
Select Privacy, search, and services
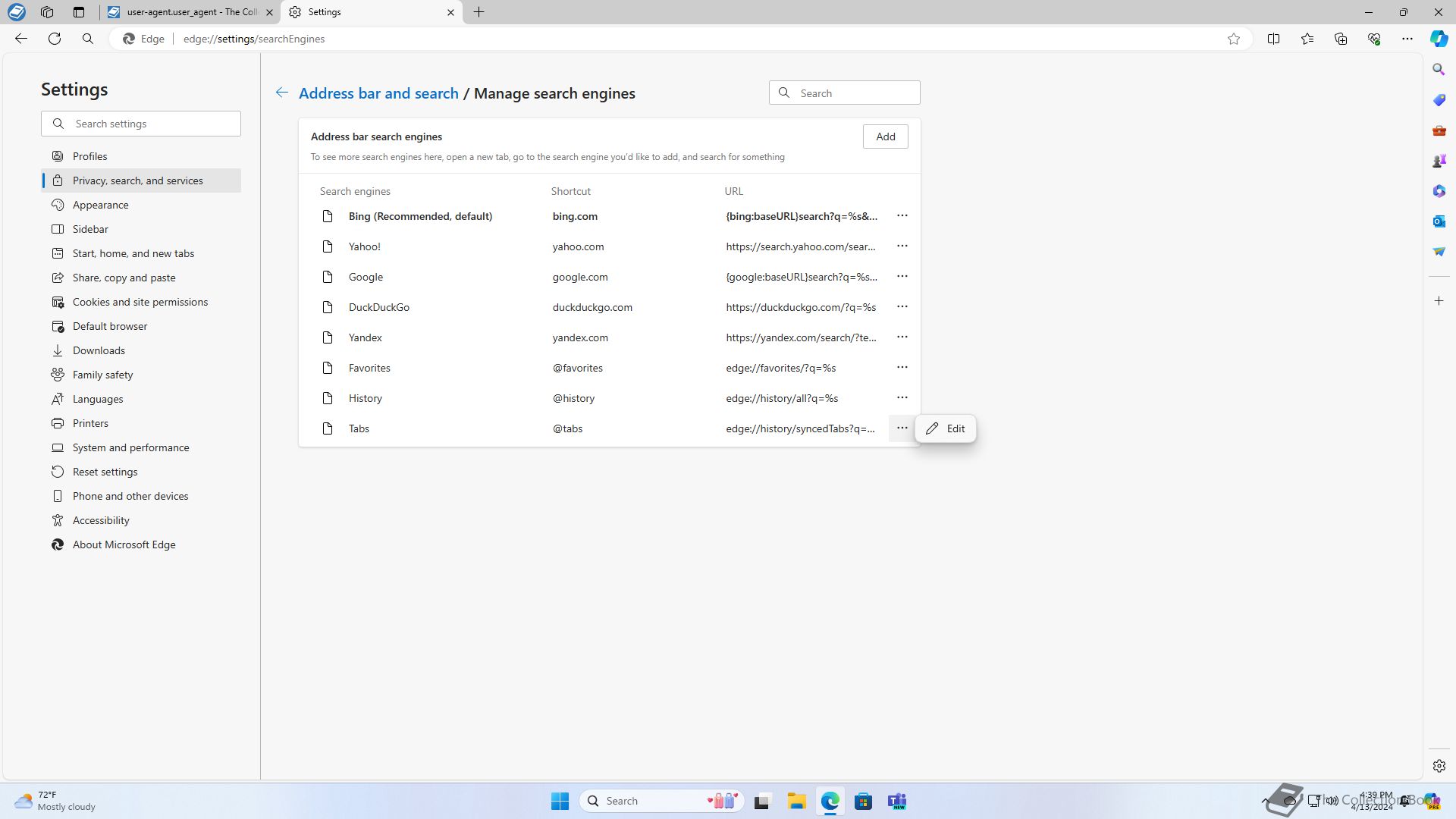(141, 180)
